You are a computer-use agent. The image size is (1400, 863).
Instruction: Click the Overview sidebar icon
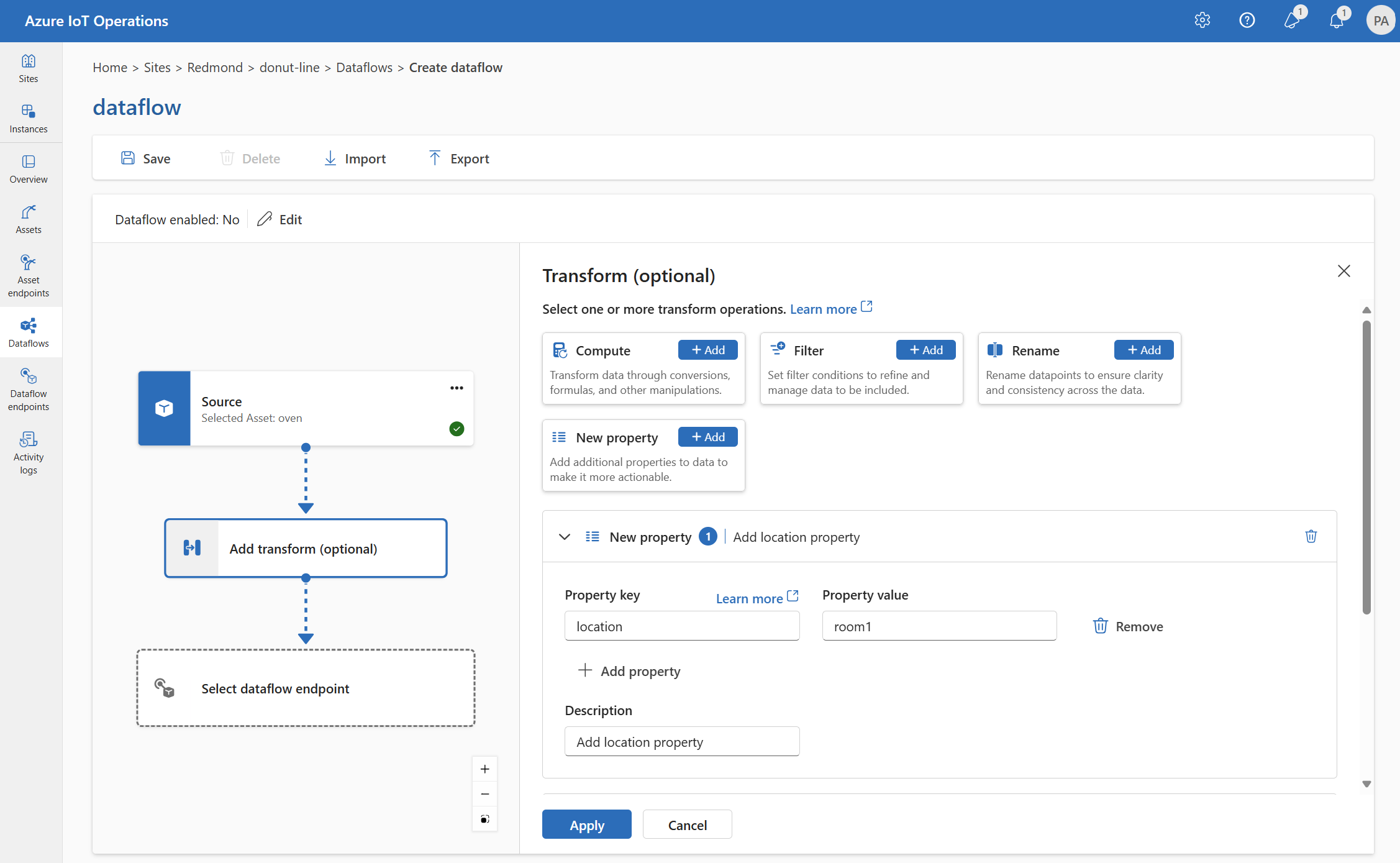(x=29, y=170)
